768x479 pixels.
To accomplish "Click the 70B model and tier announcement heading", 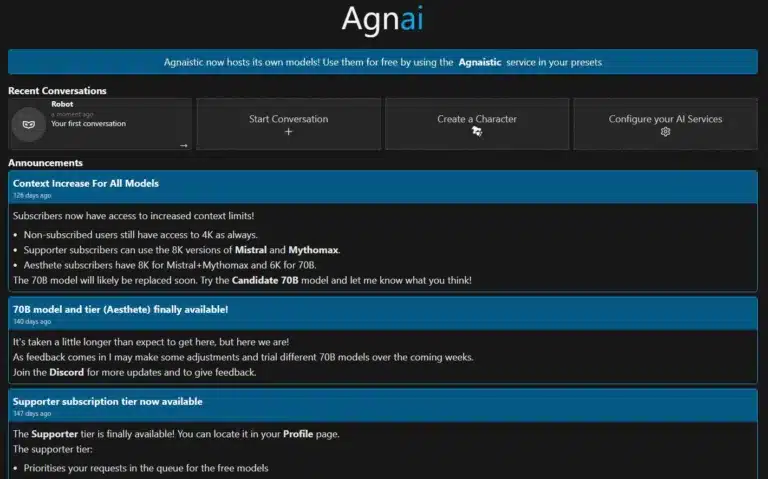I will [120, 310].
